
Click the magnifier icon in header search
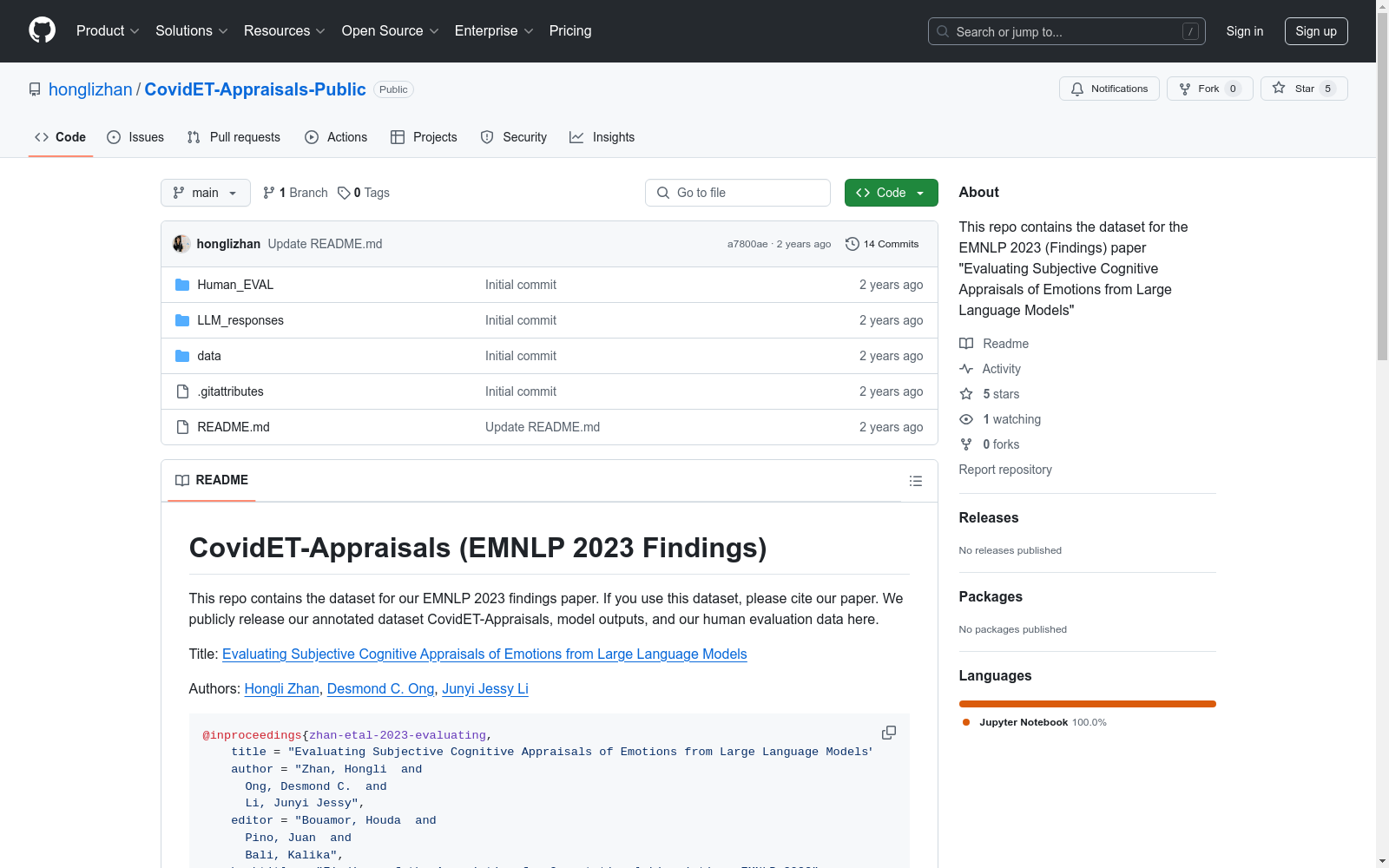943,31
